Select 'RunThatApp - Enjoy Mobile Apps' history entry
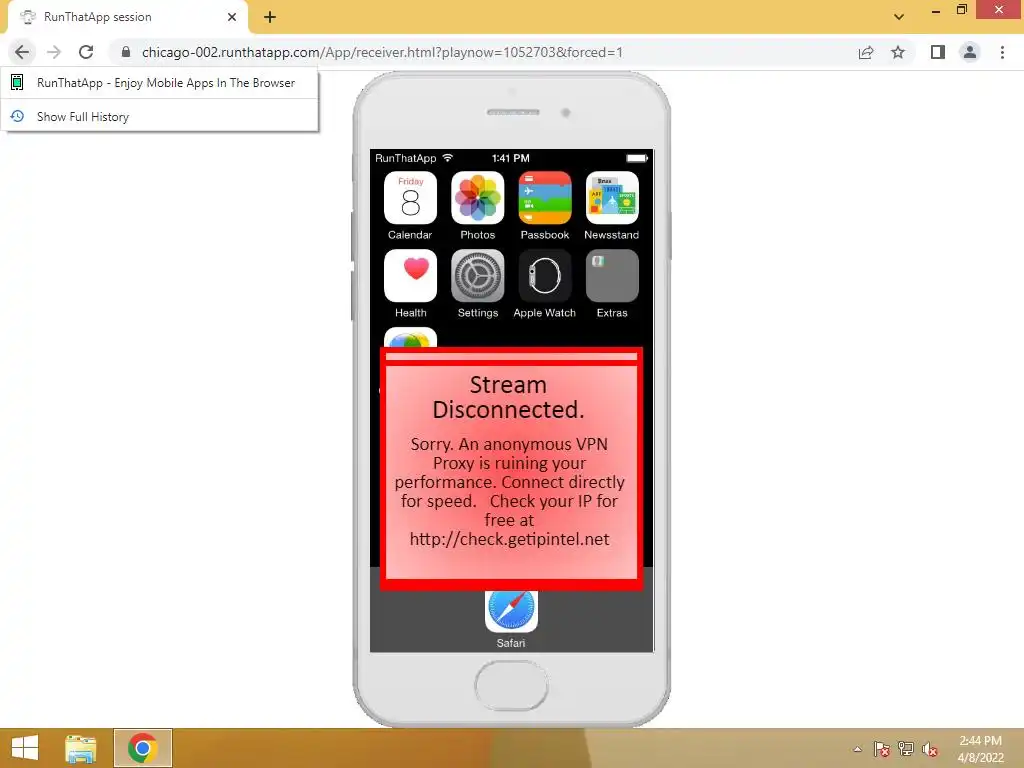Screen dimensions: 1024x768 click(x=159, y=83)
